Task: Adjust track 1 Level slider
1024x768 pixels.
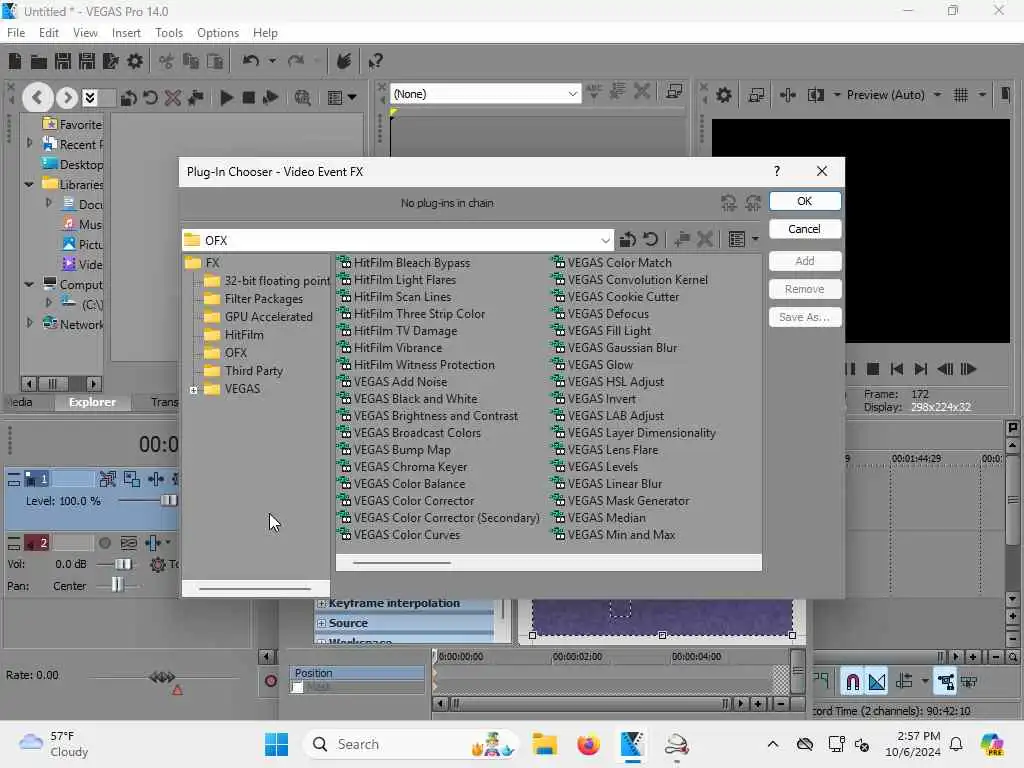Action: pyautogui.click(x=168, y=501)
